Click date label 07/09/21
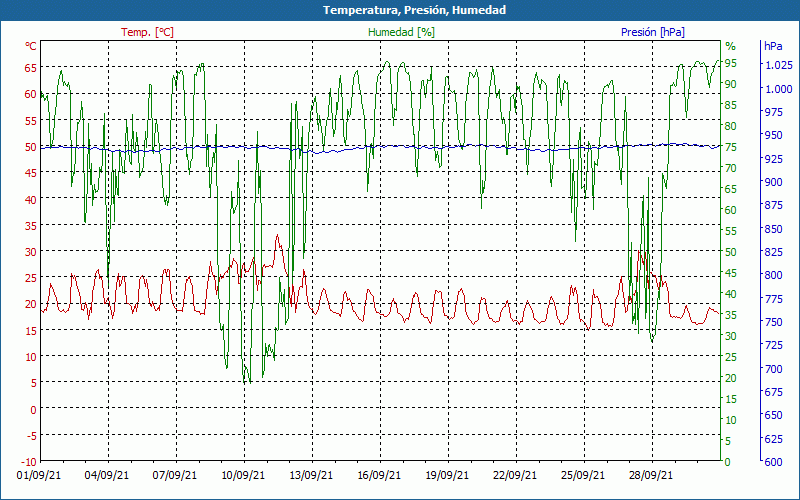 pos(175,475)
